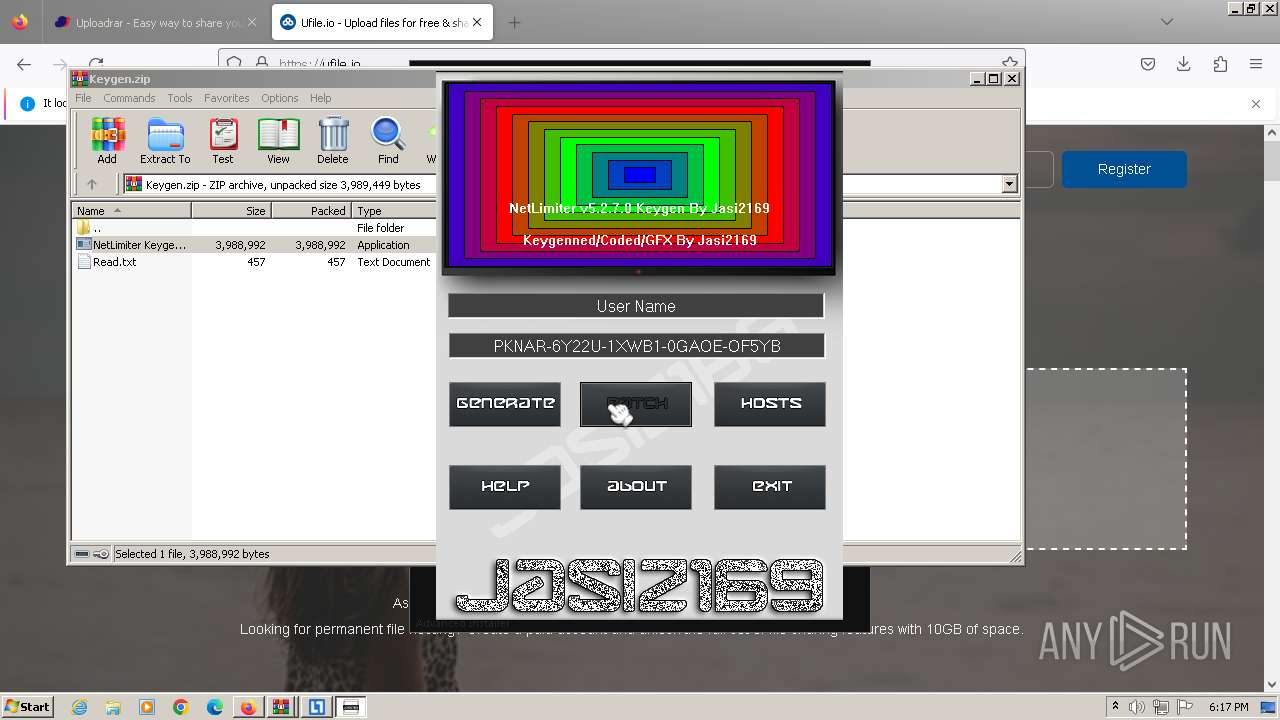Expand the WinRAR archive path dropdown

(1009, 184)
